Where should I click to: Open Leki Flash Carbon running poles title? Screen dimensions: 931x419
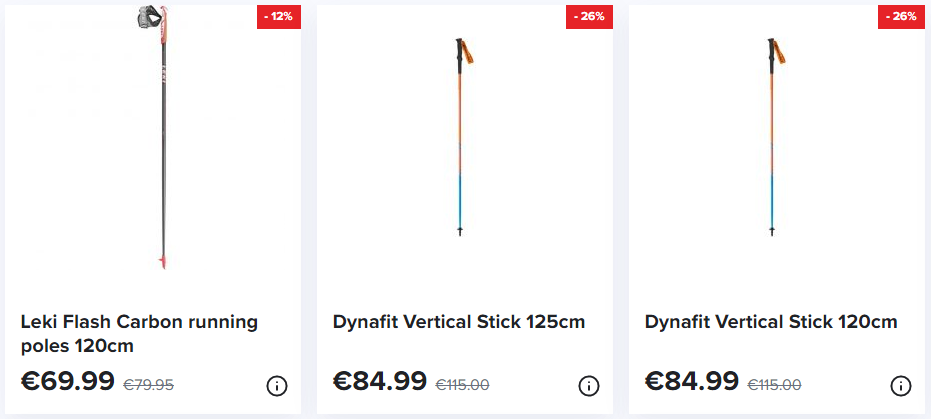140,334
